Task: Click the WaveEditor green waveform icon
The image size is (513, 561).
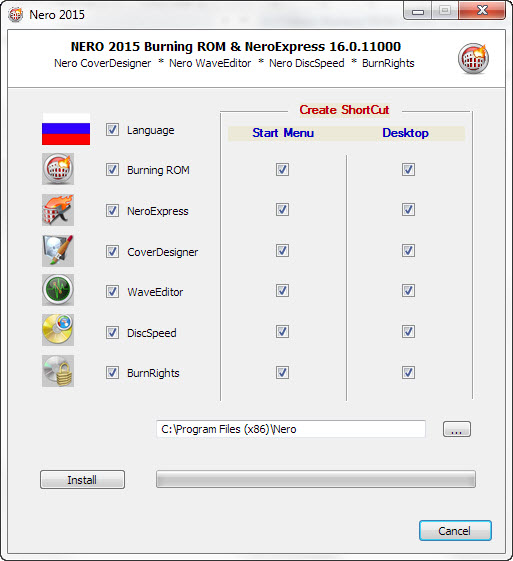Action: tap(58, 290)
